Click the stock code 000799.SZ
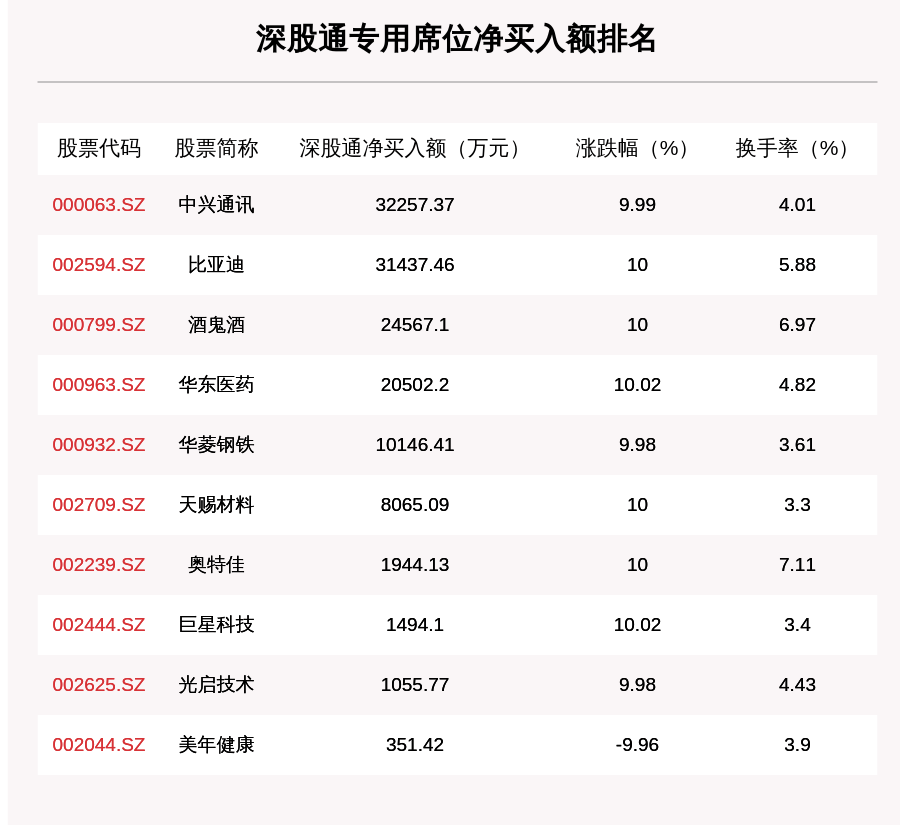This screenshot has height=825, width=900. (98, 325)
